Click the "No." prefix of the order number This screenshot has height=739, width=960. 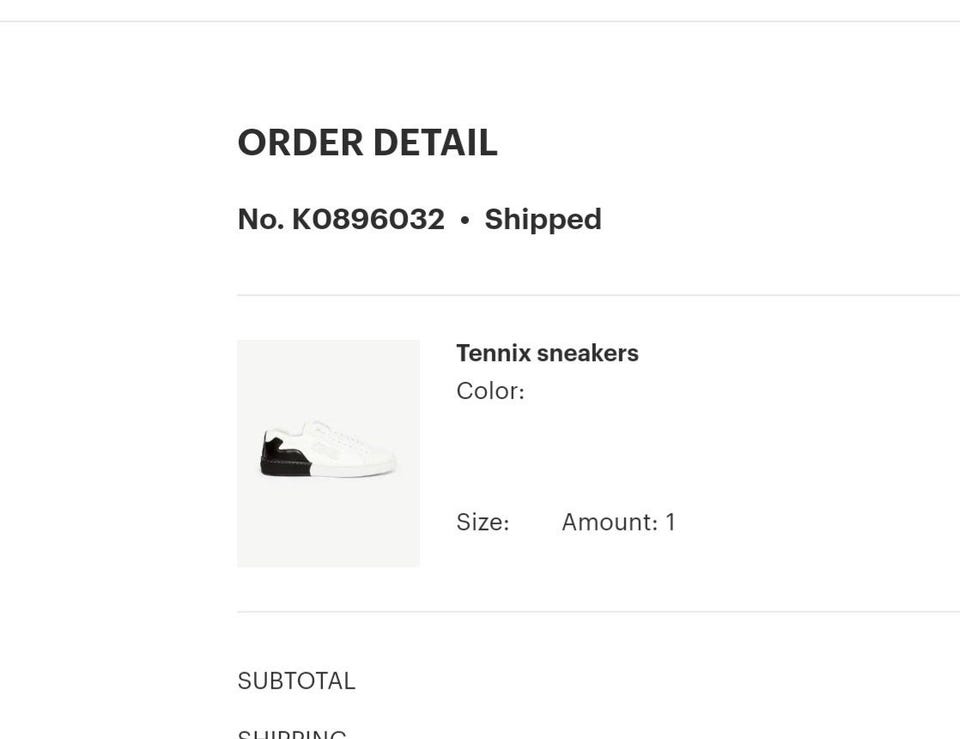pyautogui.click(x=260, y=219)
